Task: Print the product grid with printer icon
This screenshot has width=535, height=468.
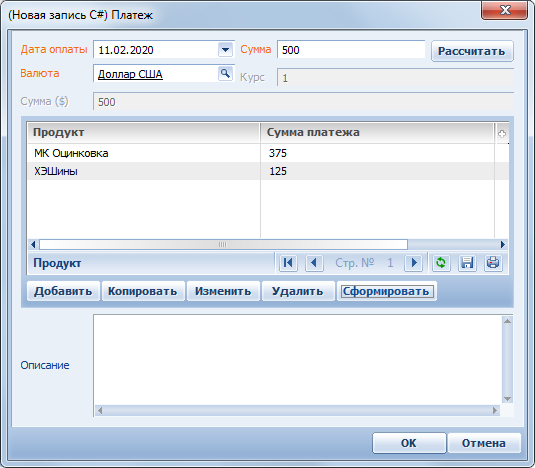Action: pyautogui.click(x=493, y=263)
